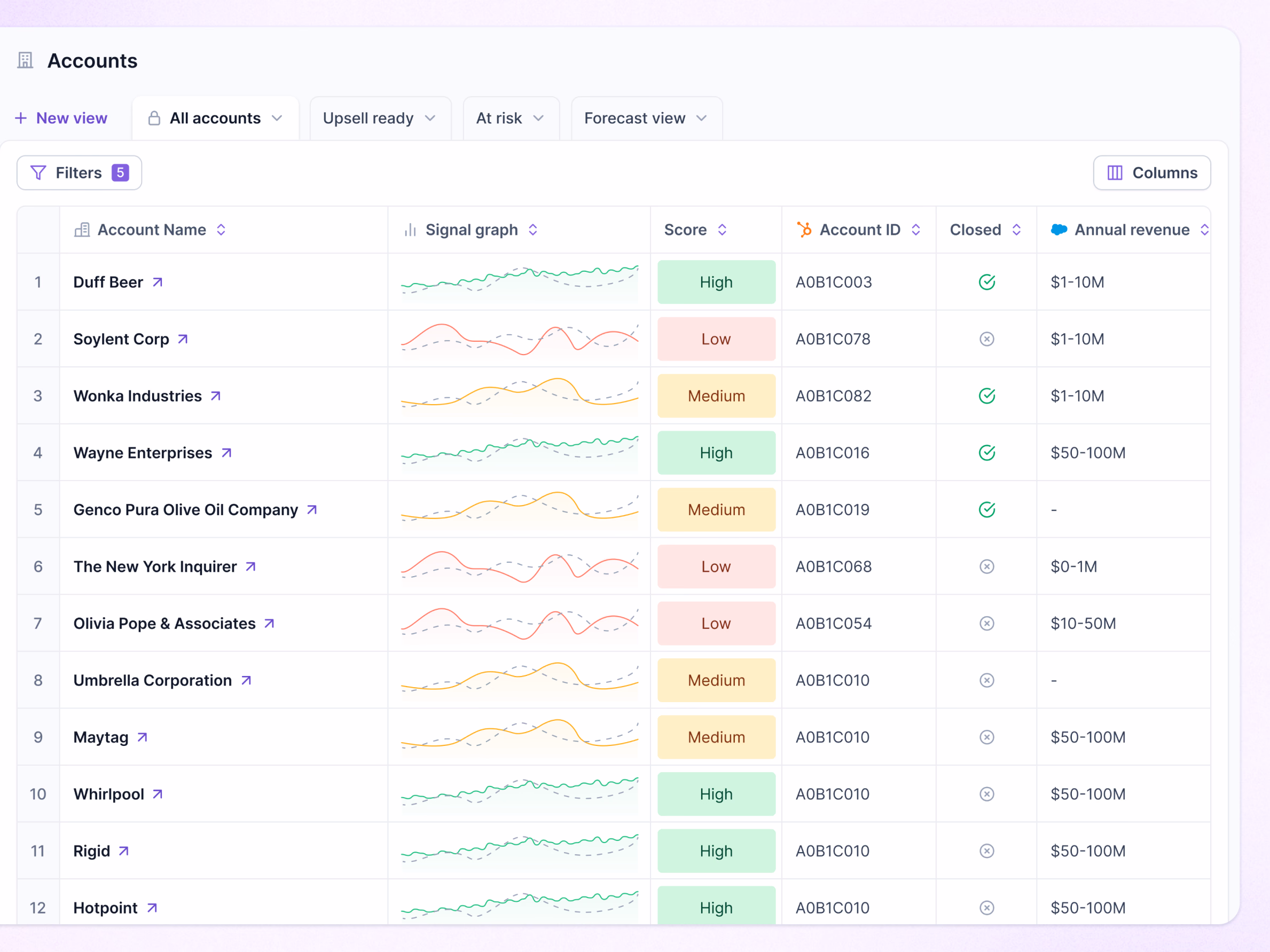Viewport: 1270px width, 952px height.
Task: Click the Salesforce cloud icon in revenue header
Action: [1059, 230]
